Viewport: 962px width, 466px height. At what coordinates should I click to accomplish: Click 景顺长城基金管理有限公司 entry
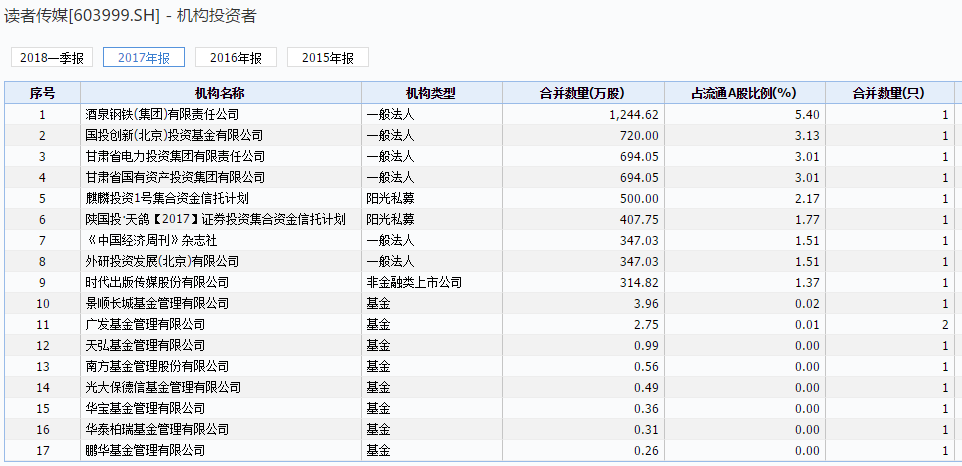(x=157, y=303)
